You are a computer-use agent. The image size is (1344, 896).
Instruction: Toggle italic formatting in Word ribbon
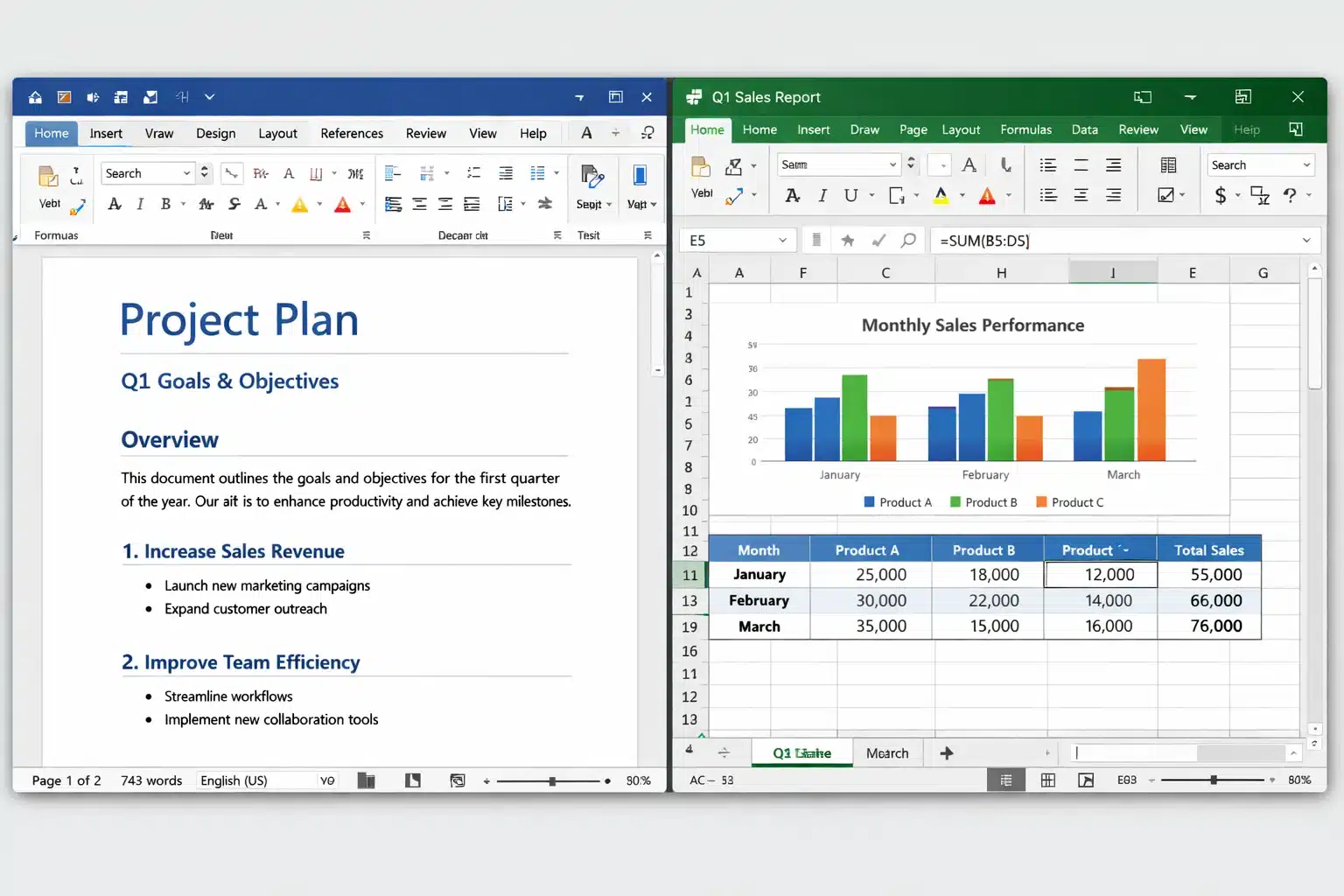[140, 203]
